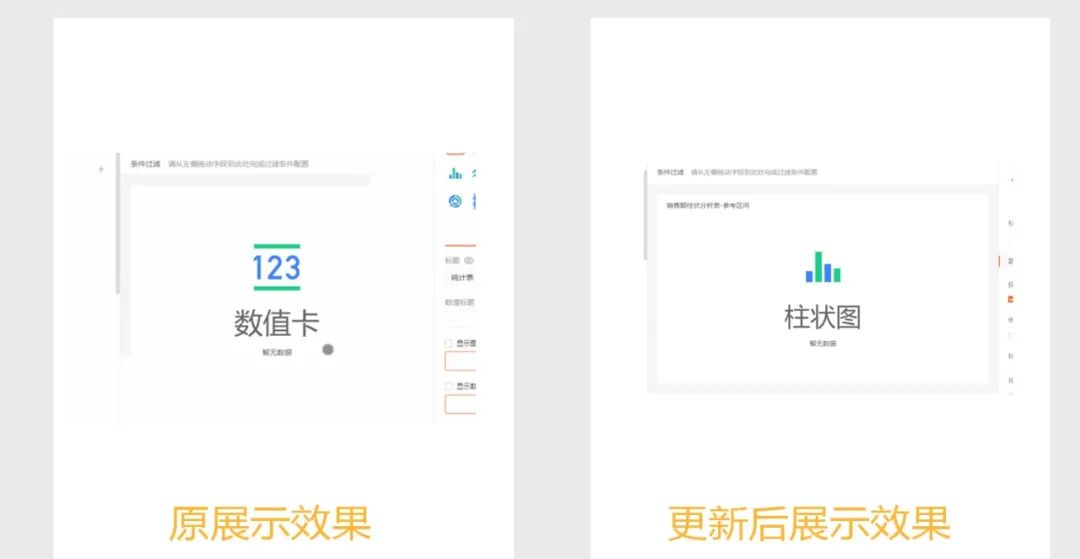Image resolution: width=1080 pixels, height=559 pixels.
Task: Click the plus icon beside the original-effect canvas
Action: point(101,169)
